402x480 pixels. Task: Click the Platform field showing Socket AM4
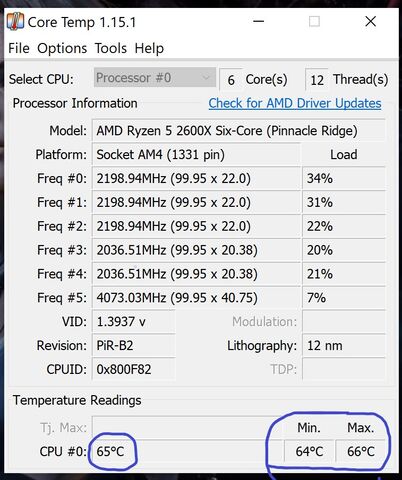pyautogui.click(x=196, y=155)
